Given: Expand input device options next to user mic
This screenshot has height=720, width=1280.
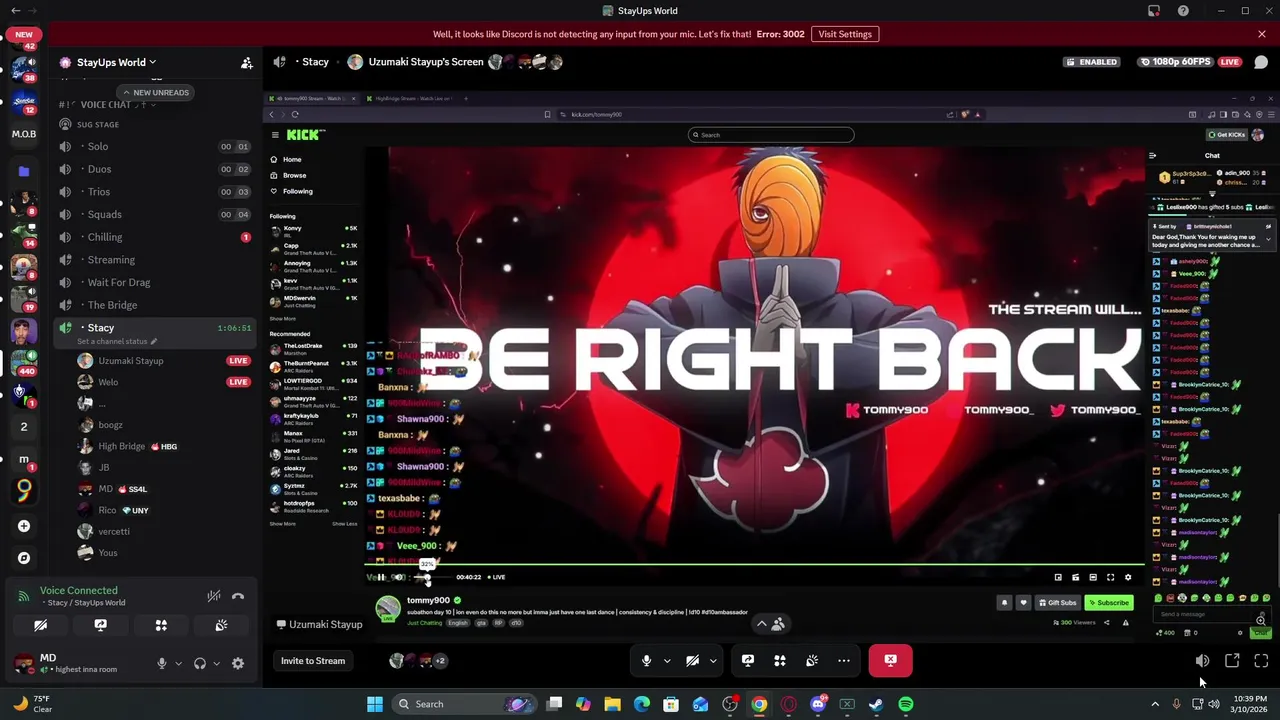Looking at the screenshot, I should tap(178, 663).
